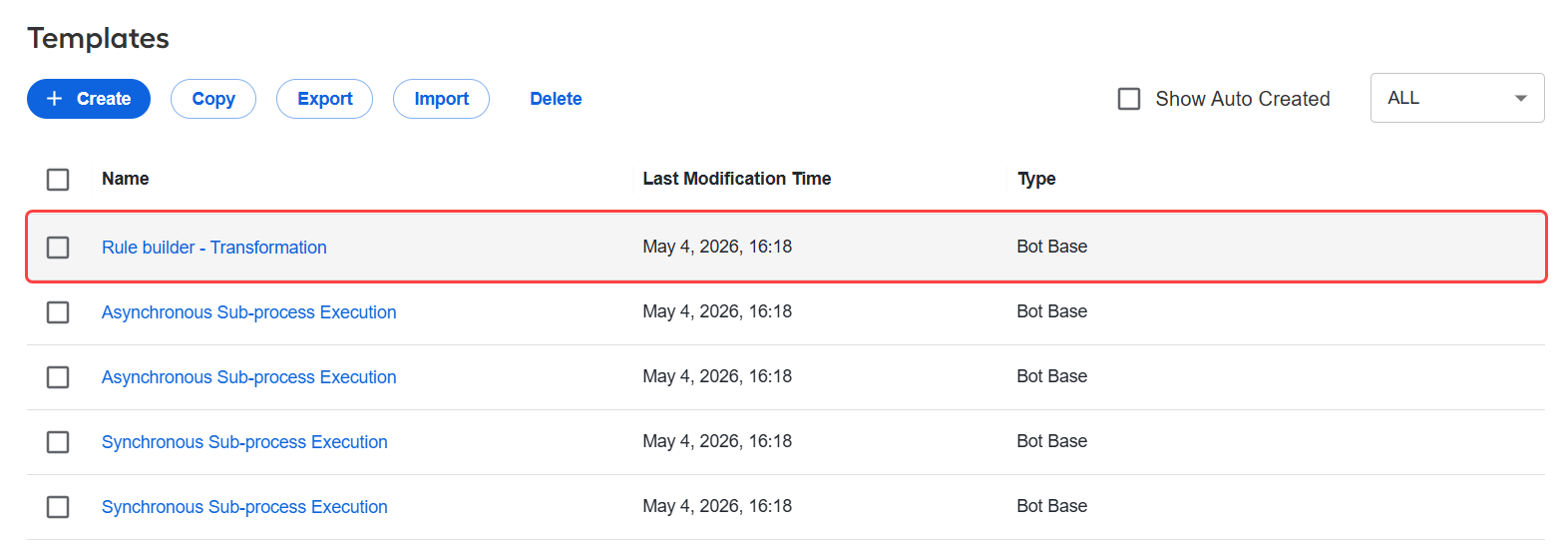Select checkbox for second Synchronous Sub-process Execution row
1568x544 pixels.
[x=58, y=507]
